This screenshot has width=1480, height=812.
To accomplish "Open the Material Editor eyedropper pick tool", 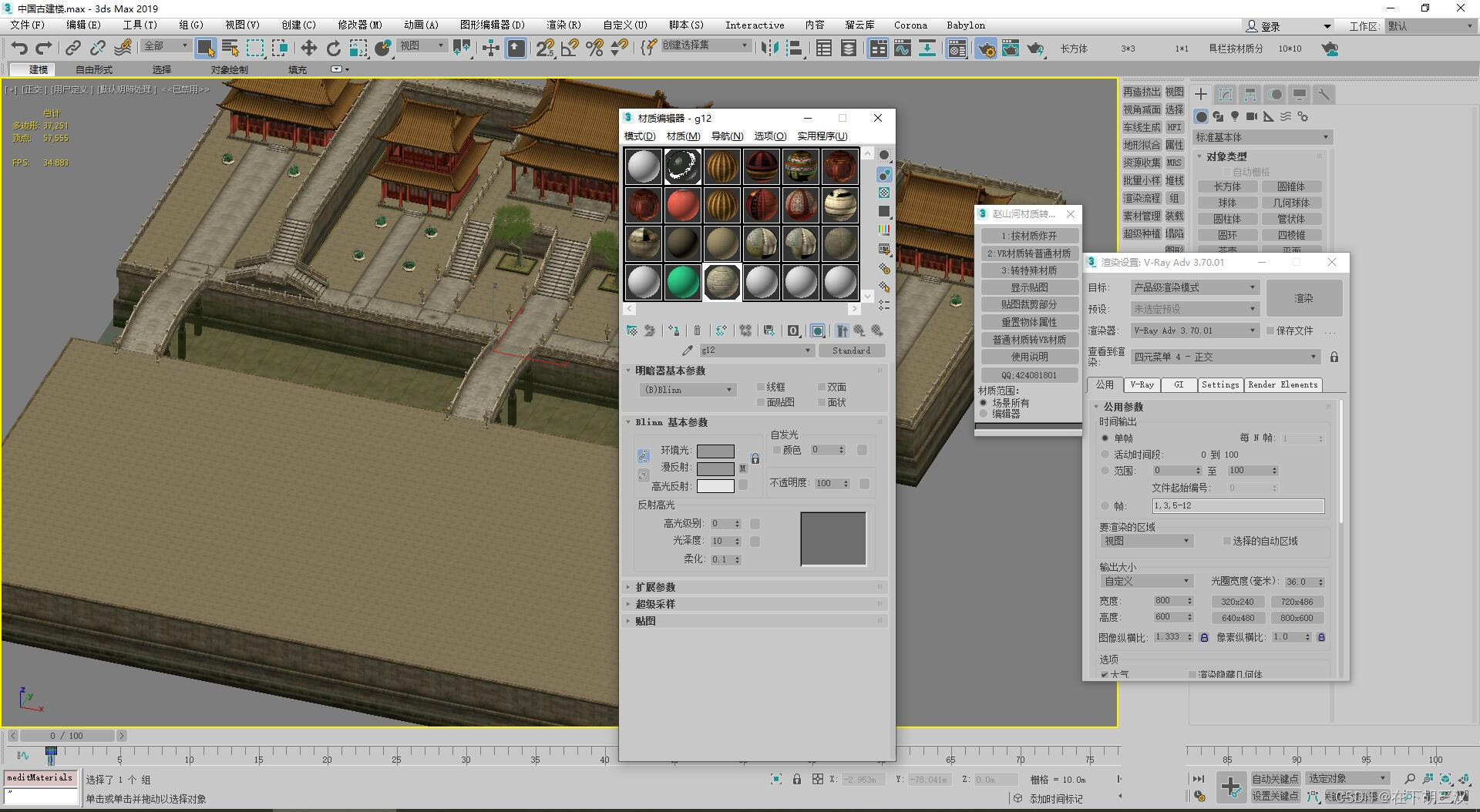I will [687, 349].
